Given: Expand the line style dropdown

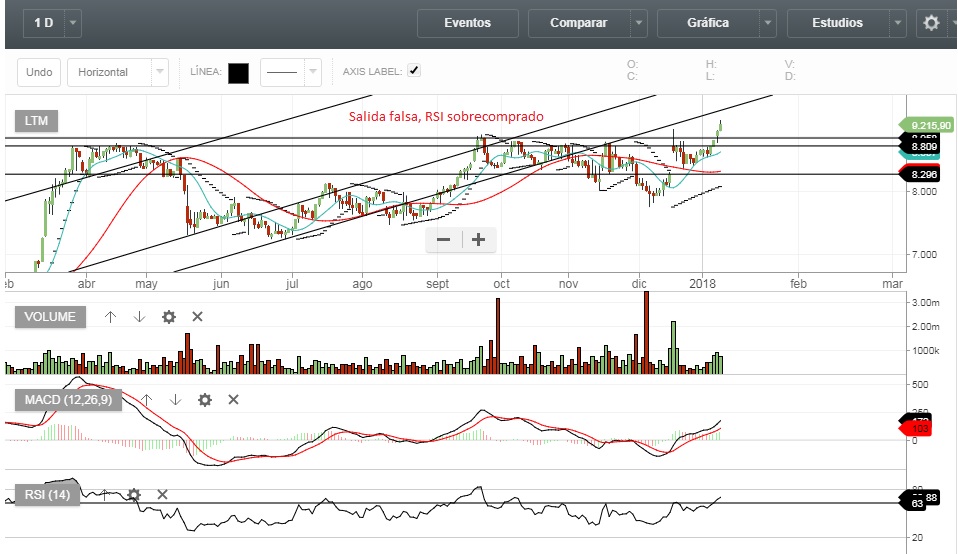Looking at the screenshot, I should tap(312, 72).
